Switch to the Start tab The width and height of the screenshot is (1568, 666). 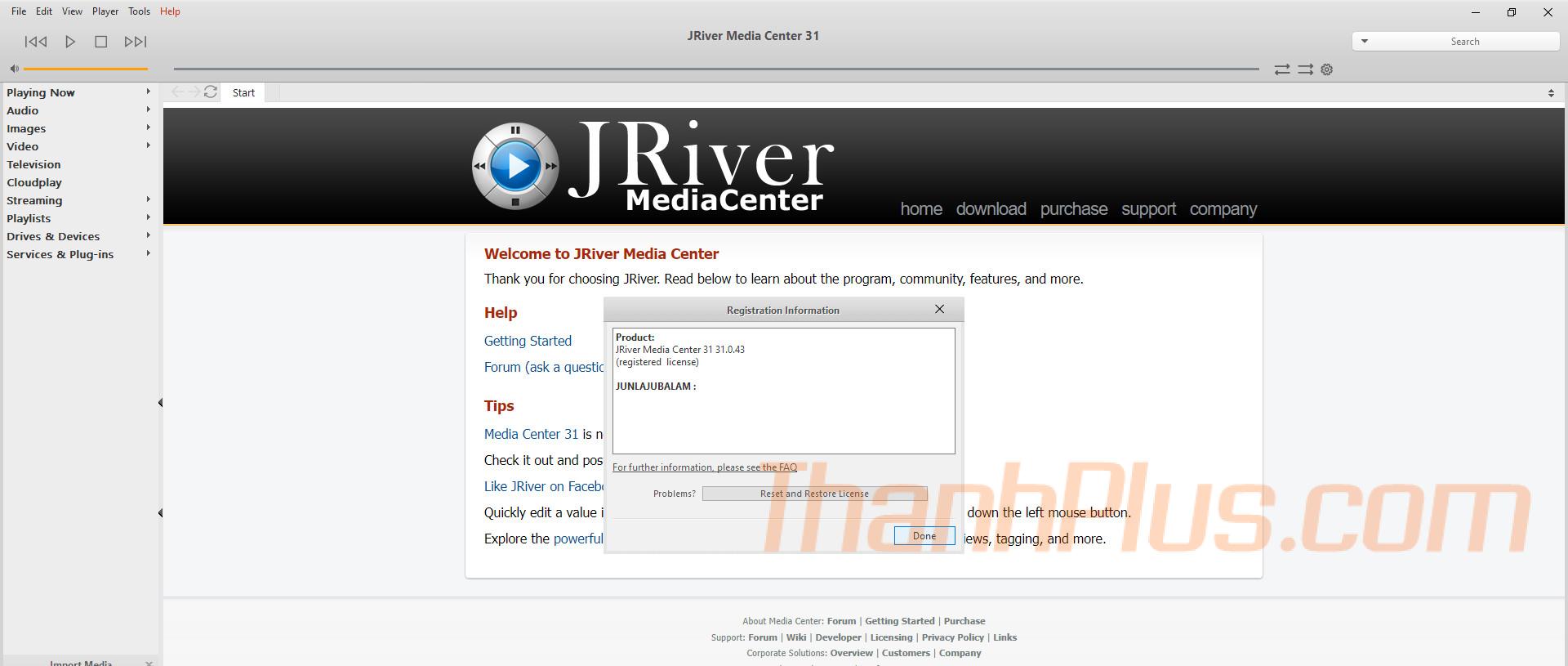(x=243, y=92)
